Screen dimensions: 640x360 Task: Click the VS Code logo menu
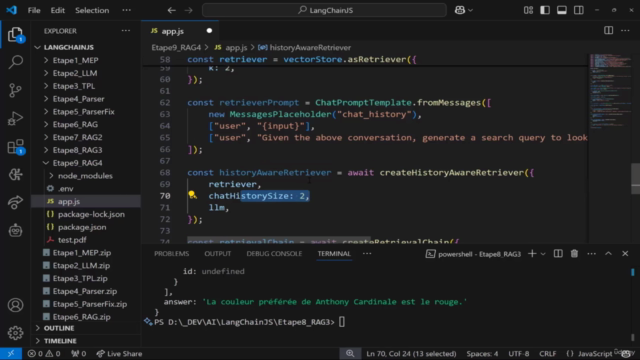pyautogui.click(x=11, y=10)
